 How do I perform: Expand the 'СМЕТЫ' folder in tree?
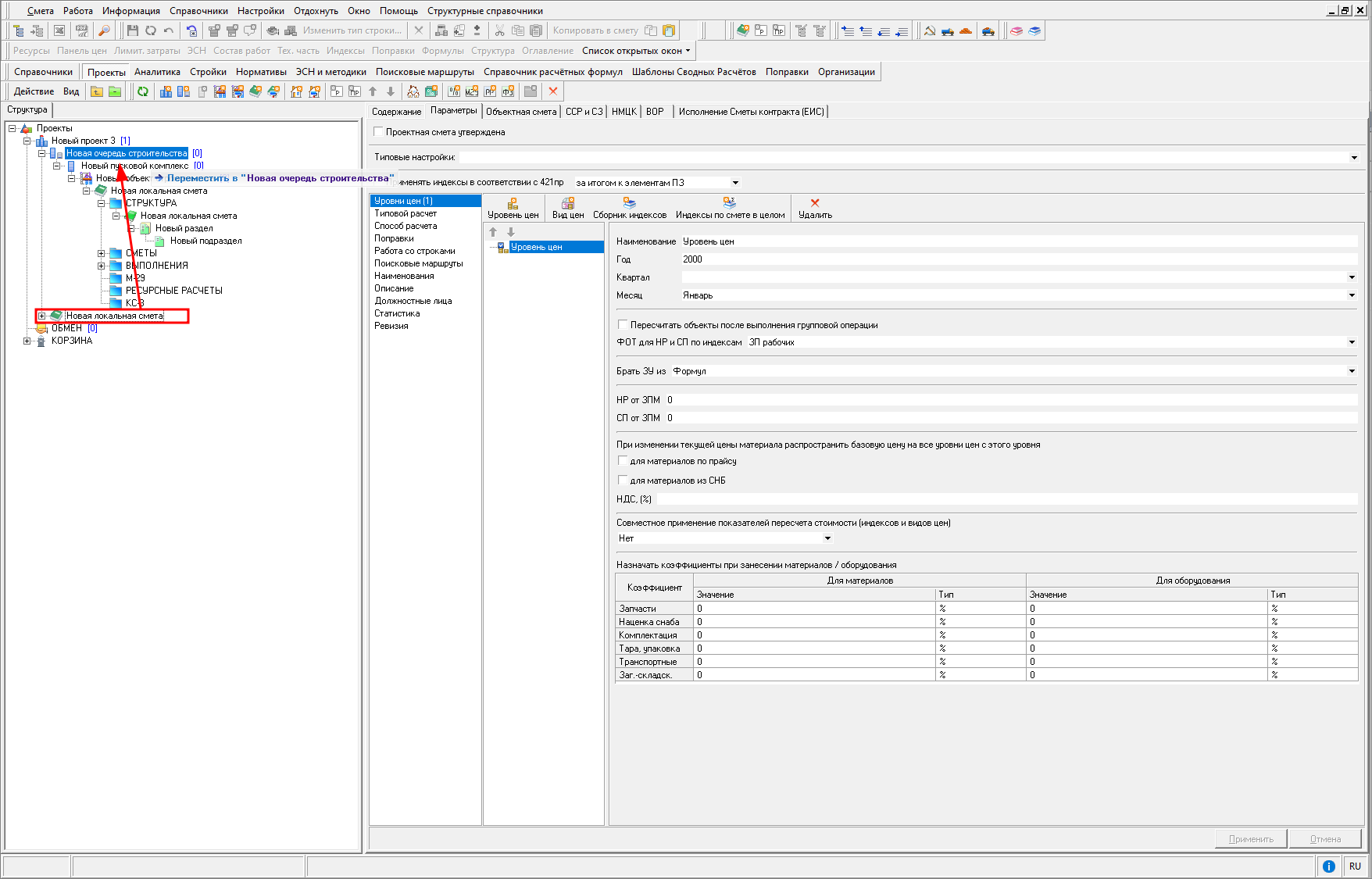pyautogui.click(x=101, y=253)
